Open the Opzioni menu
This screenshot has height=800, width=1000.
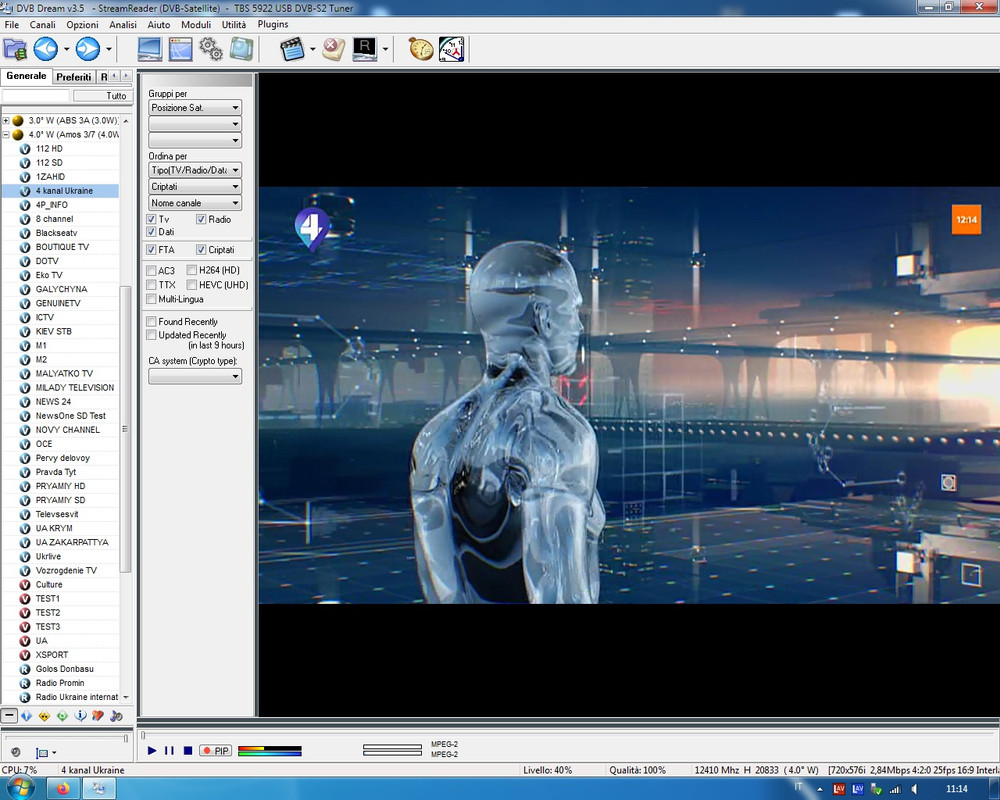82,24
